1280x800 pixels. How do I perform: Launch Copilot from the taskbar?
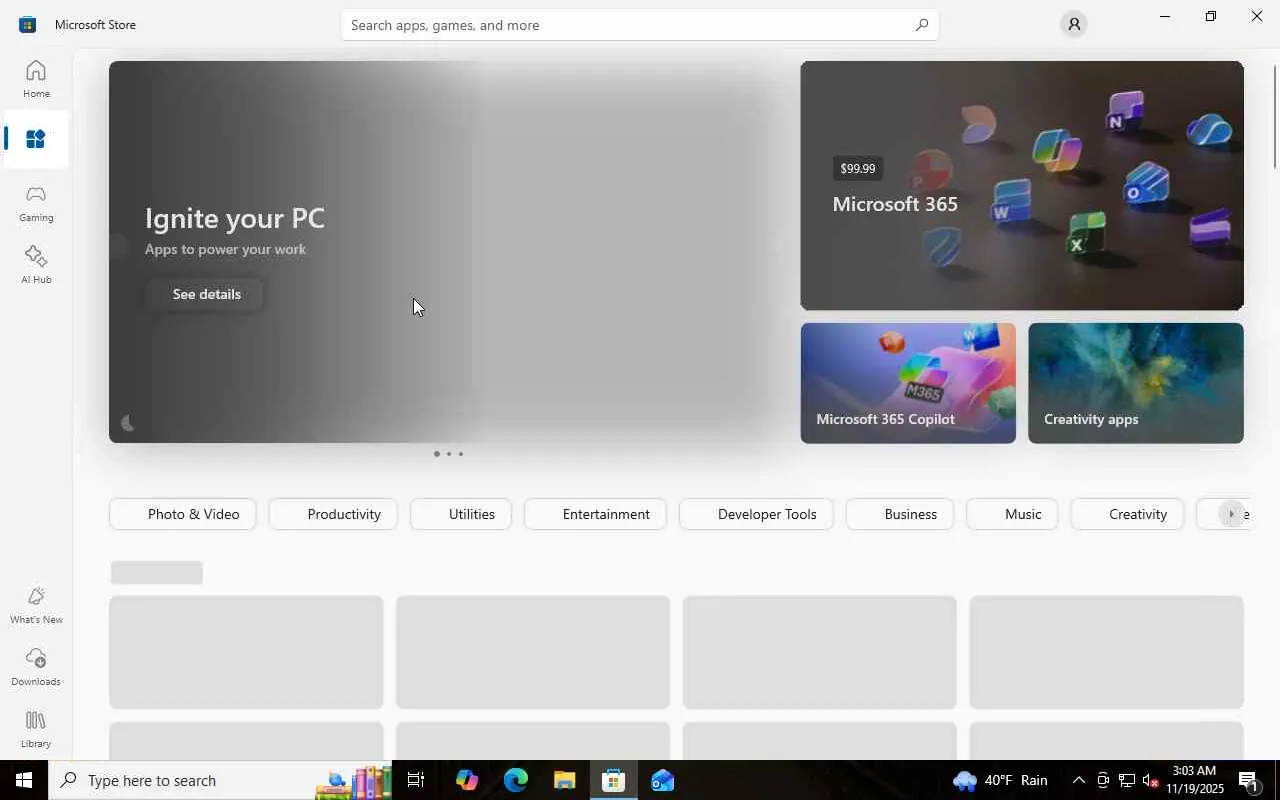pyautogui.click(x=466, y=780)
